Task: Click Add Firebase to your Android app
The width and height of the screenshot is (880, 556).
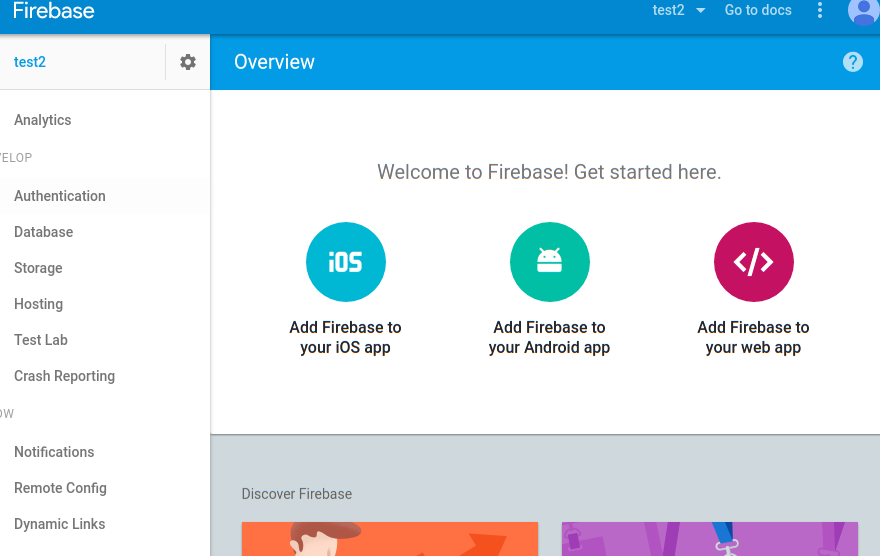Action: (x=549, y=337)
